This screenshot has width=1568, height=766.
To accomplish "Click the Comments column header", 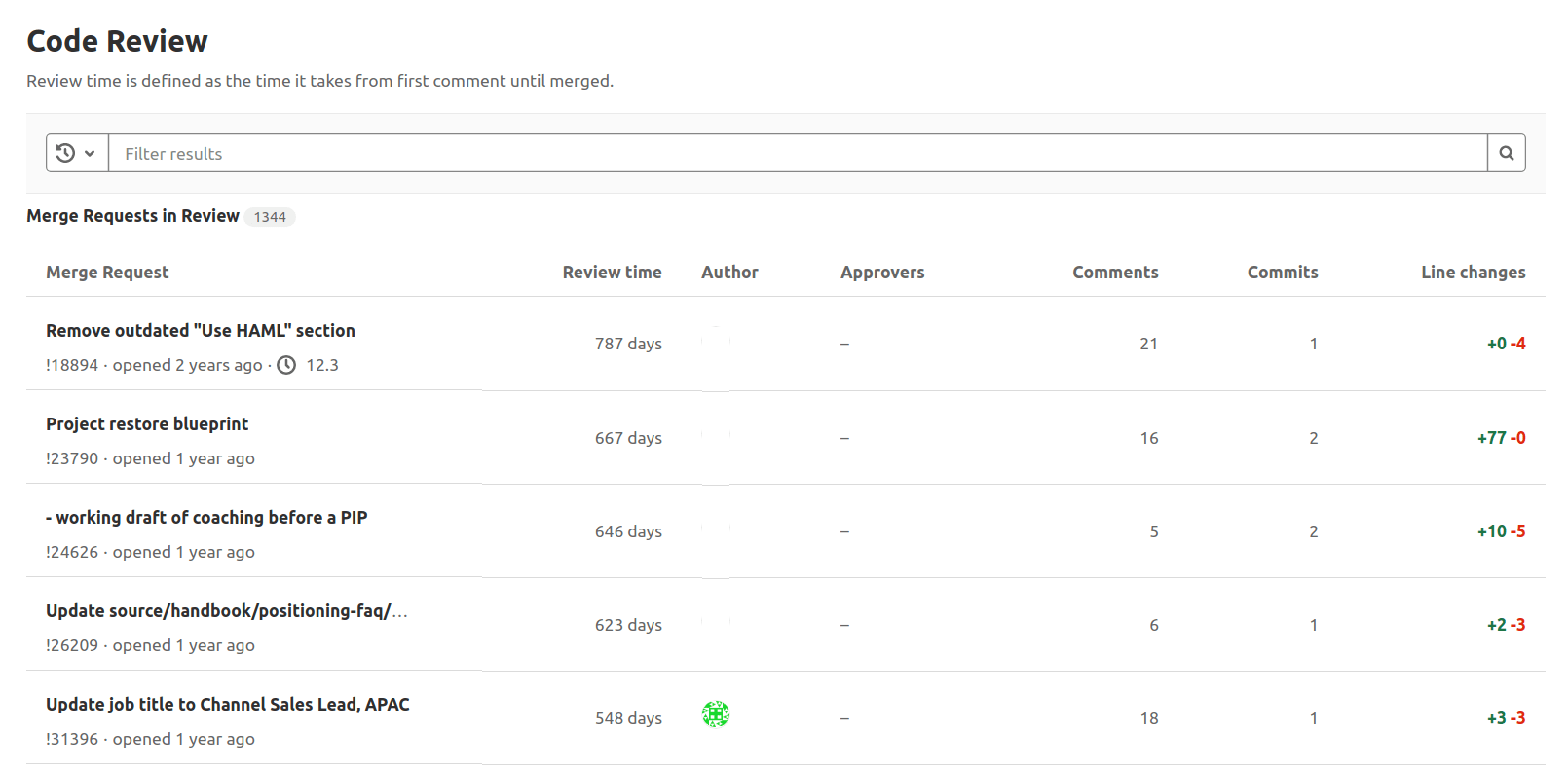I will pos(1115,273).
